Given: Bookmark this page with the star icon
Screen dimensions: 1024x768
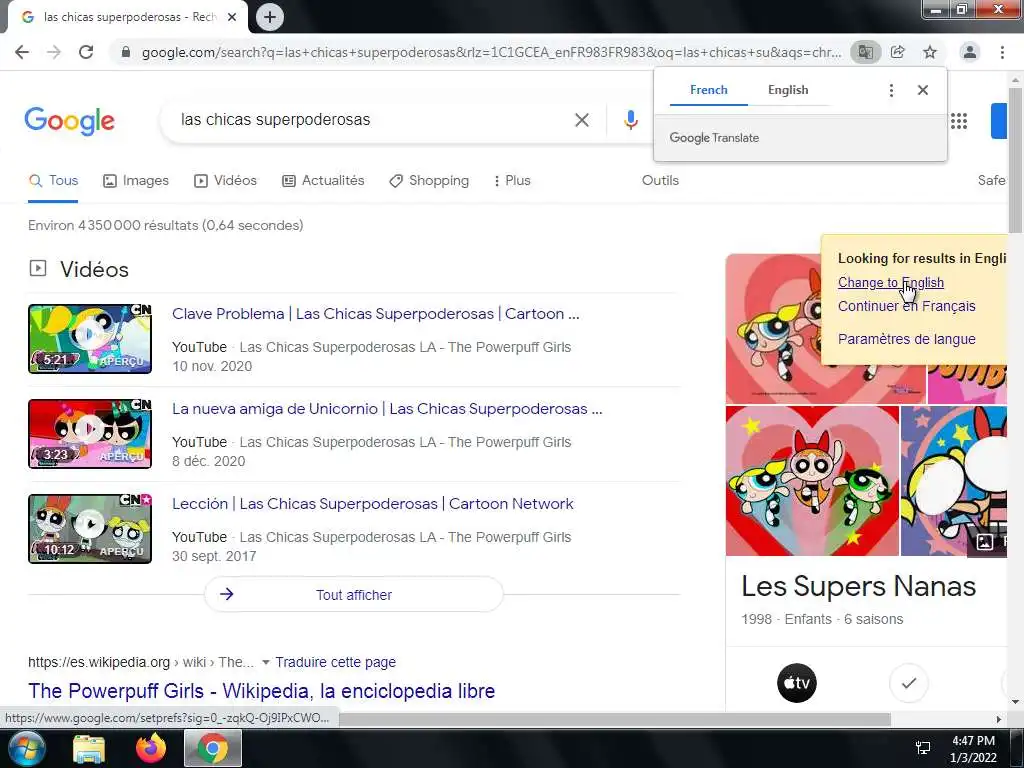Looking at the screenshot, I should click(x=930, y=52).
